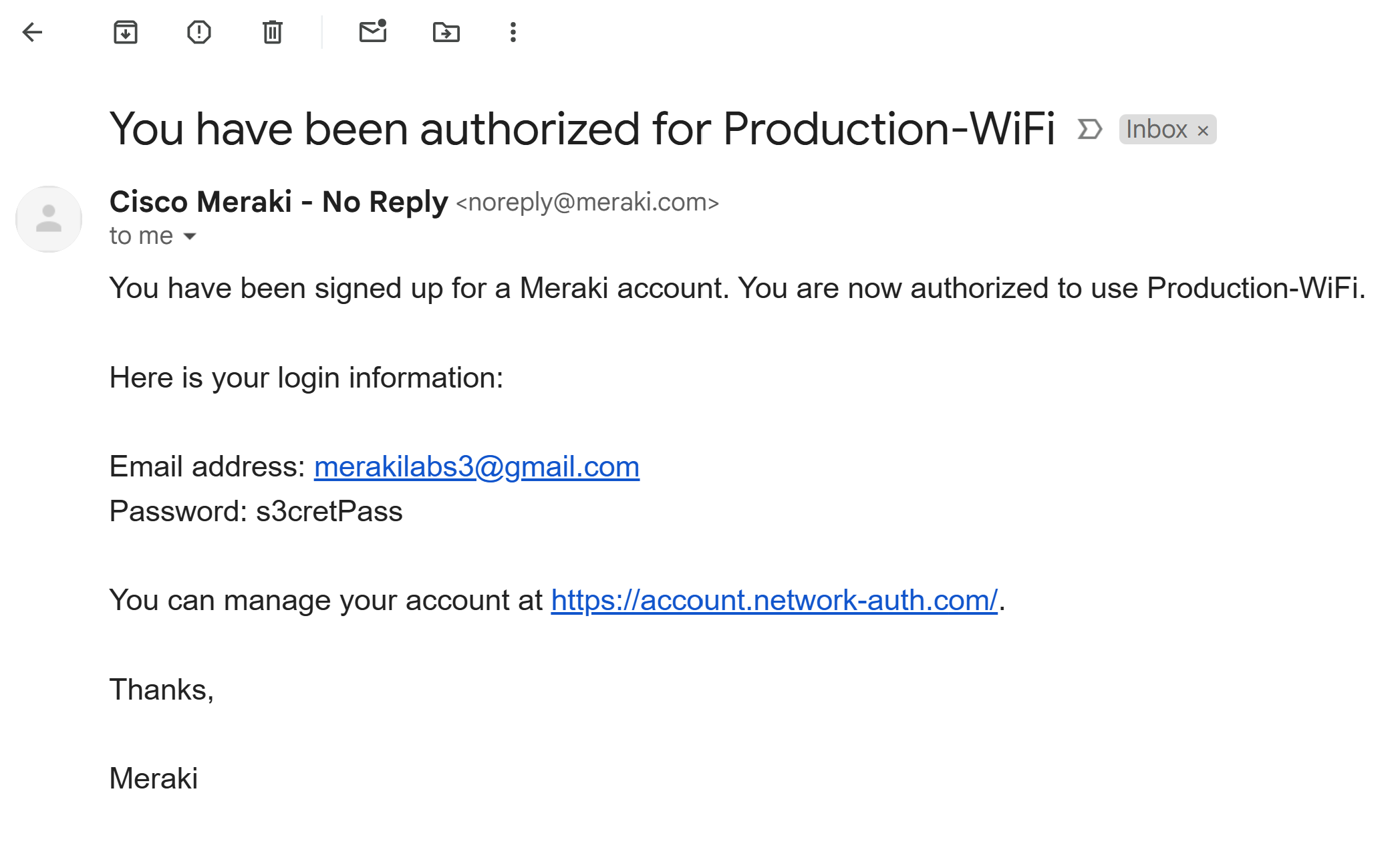Screen dimensions: 1400x862
Task: Open the three-dot More options menu
Action: pyautogui.click(x=513, y=32)
